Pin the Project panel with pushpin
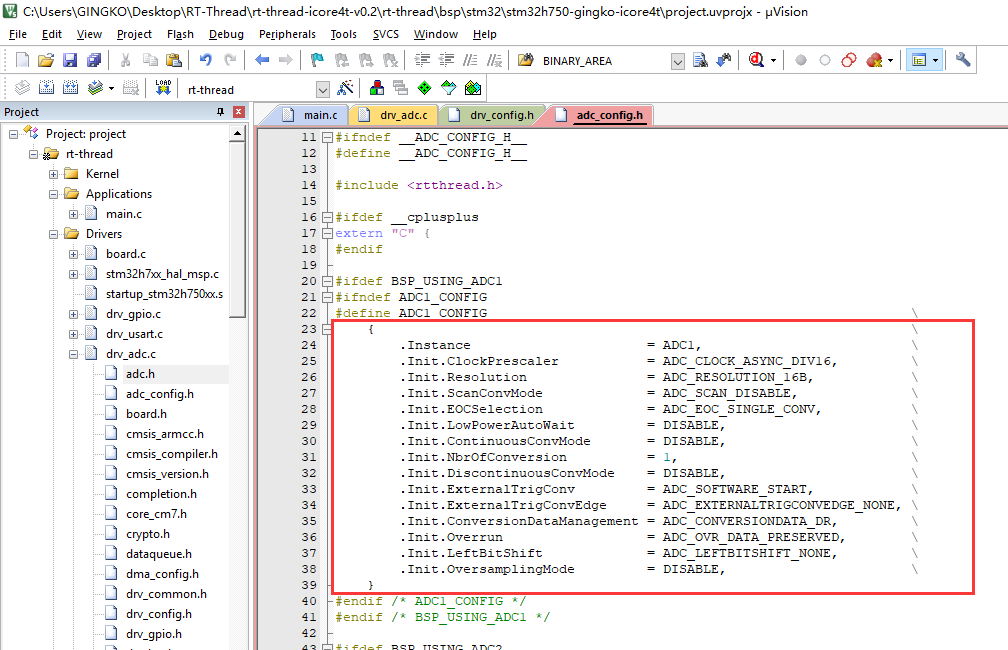Viewport: 1008px width, 650px height. coord(221,112)
